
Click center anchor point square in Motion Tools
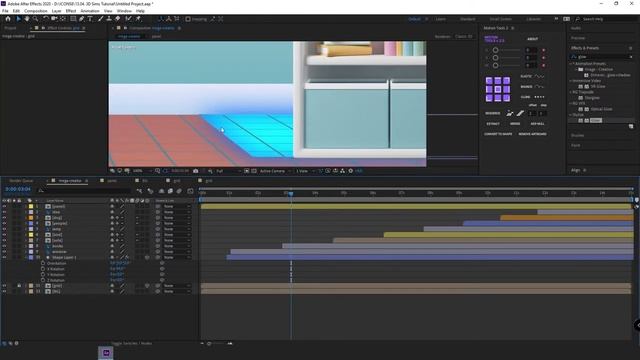pos(498,89)
